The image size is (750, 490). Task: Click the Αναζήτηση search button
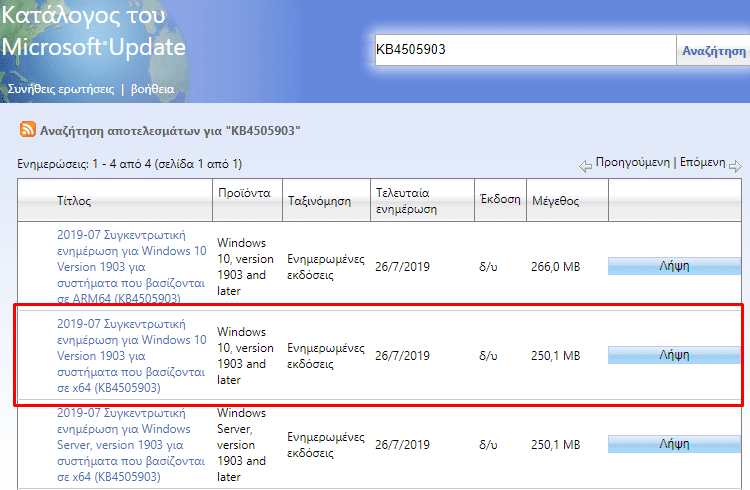(x=714, y=50)
